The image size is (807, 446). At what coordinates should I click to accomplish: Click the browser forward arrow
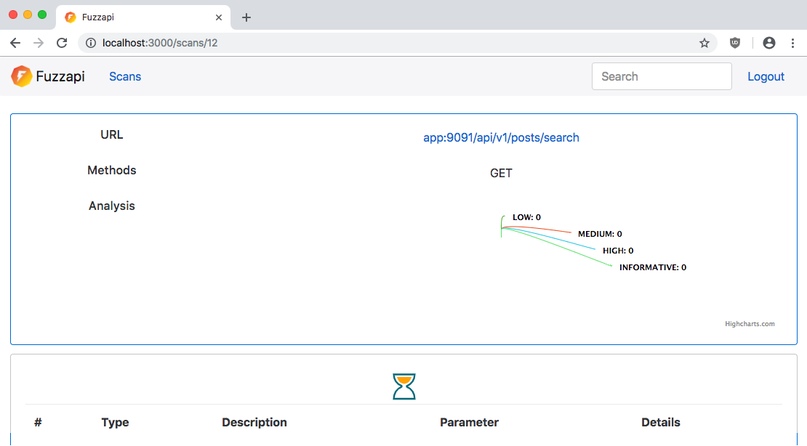38,43
